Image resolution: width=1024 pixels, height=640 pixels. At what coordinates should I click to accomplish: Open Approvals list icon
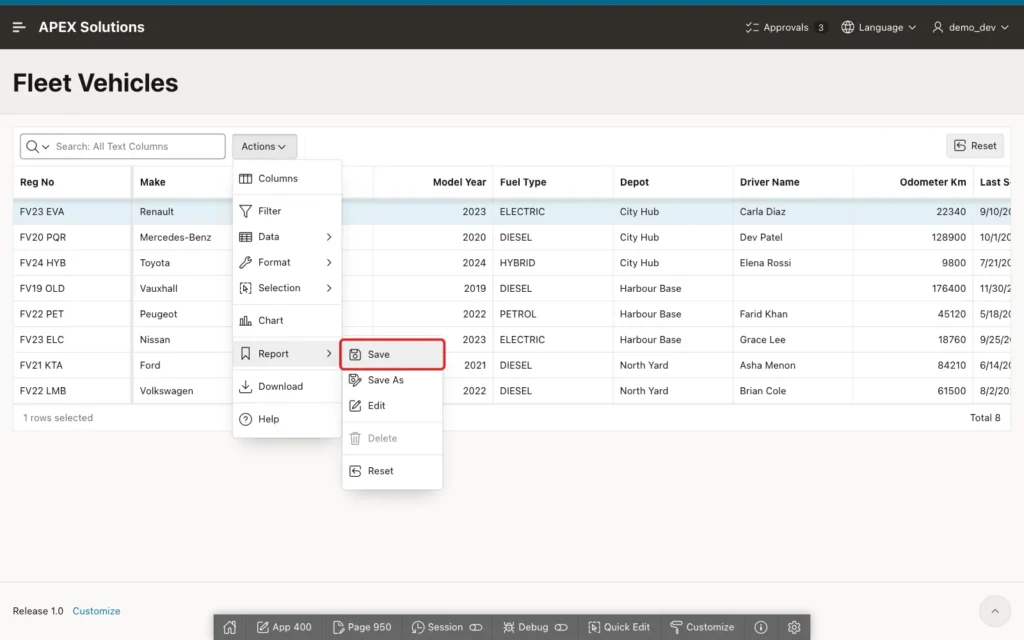(752, 27)
